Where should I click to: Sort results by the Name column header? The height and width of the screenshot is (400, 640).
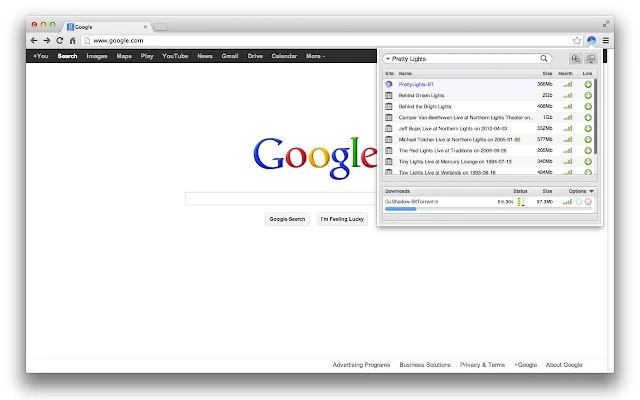405,73
